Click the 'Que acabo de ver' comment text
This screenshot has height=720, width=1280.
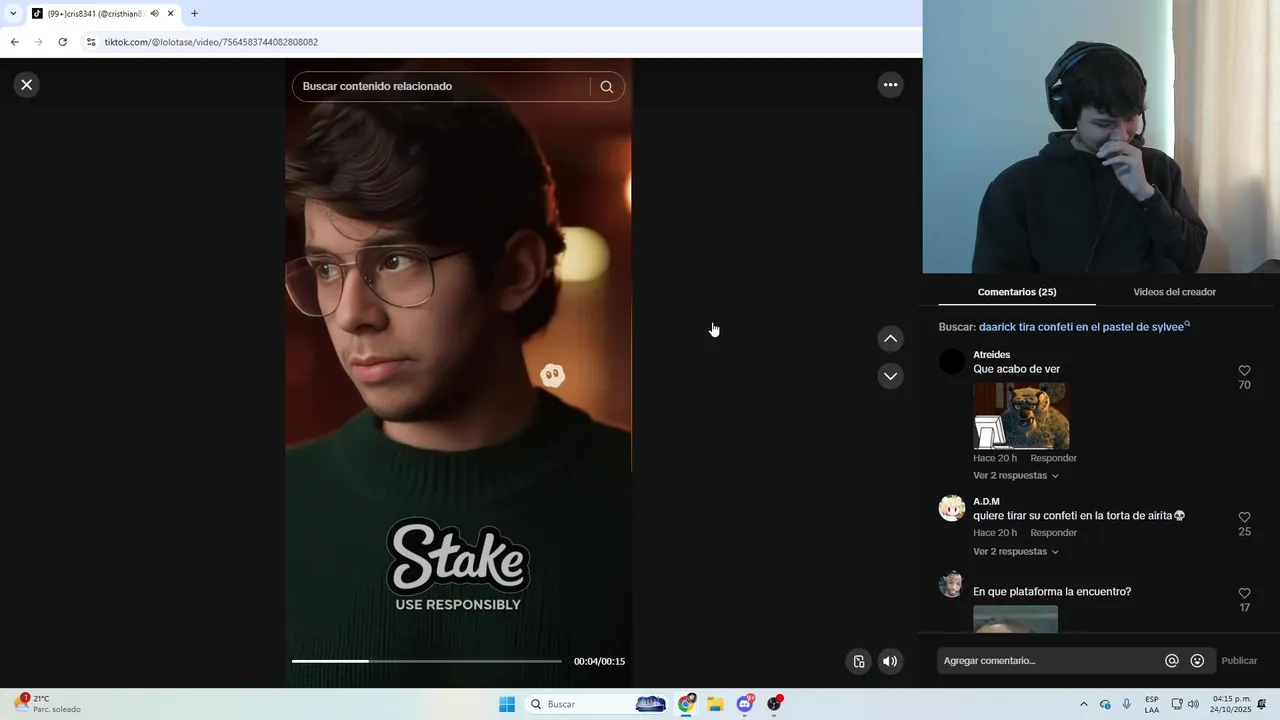pos(1016,369)
